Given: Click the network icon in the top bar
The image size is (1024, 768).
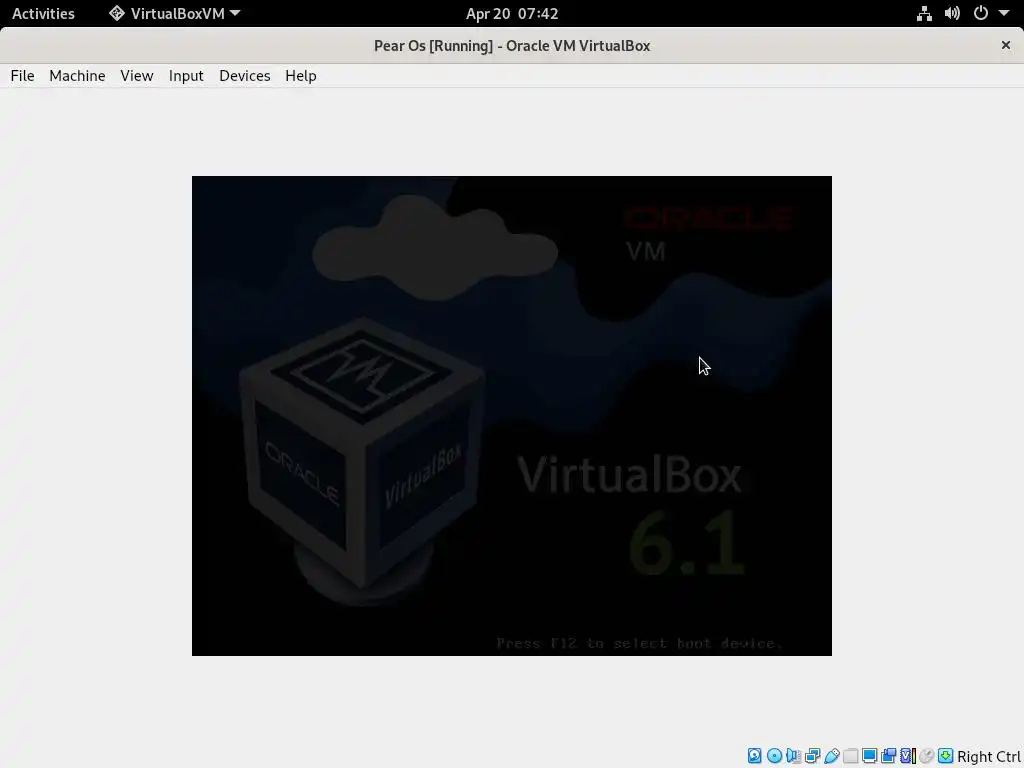Looking at the screenshot, I should click(x=924, y=14).
